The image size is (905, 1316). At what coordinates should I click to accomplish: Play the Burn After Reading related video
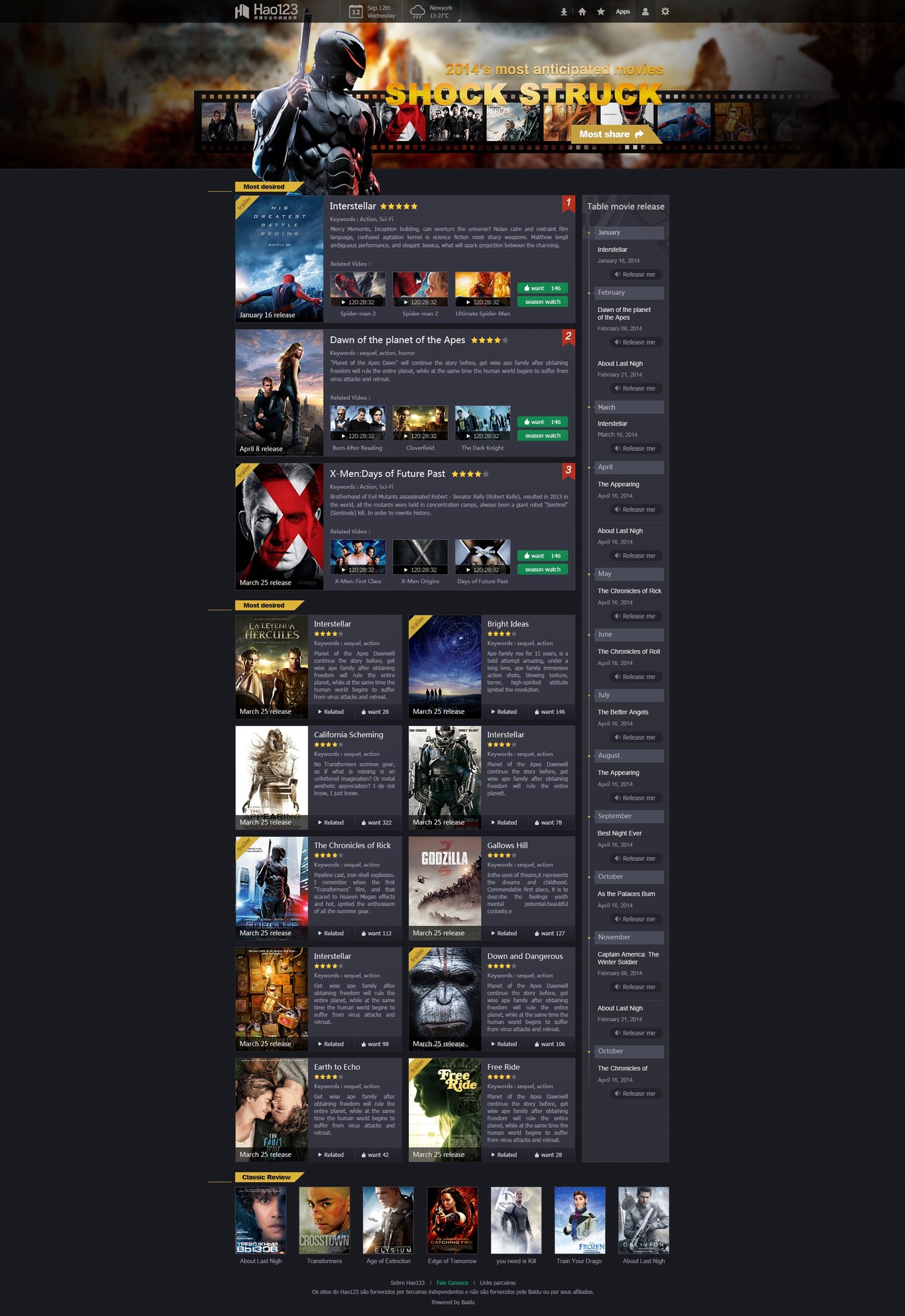[358, 423]
